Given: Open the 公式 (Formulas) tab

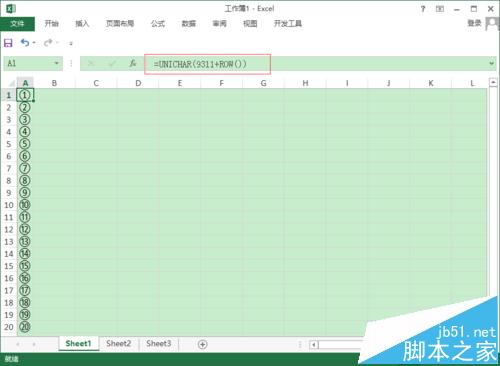Looking at the screenshot, I should (158, 24).
